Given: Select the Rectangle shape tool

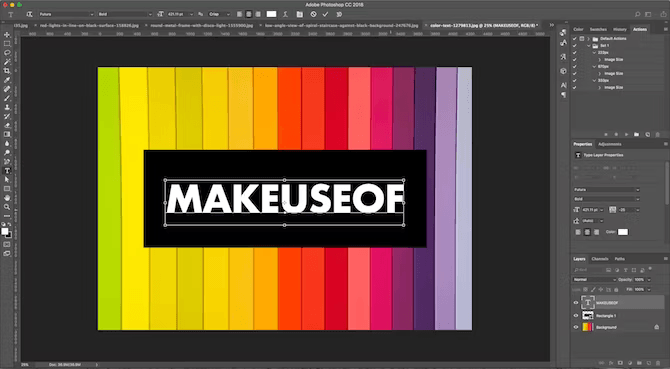Looking at the screenshot, I should tap(7, 189).
